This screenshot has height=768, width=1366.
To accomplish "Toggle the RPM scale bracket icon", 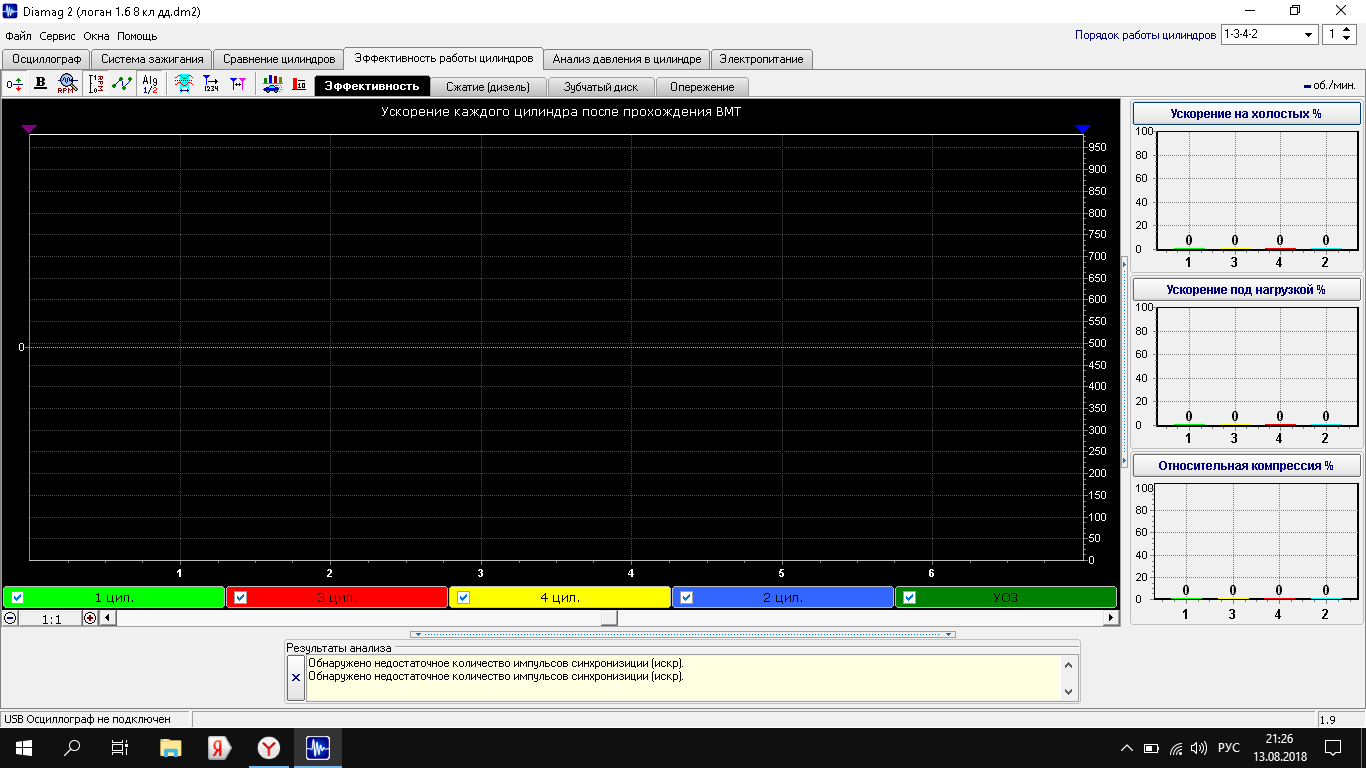I will point(96,84).
